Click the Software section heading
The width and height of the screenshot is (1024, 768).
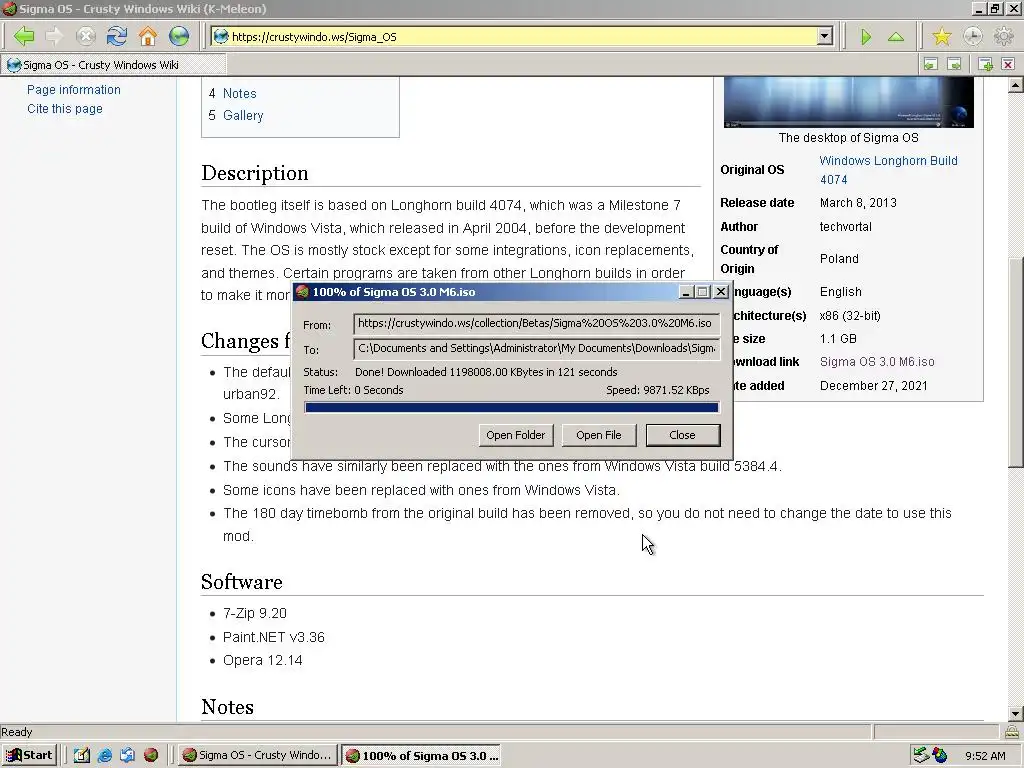242,582
